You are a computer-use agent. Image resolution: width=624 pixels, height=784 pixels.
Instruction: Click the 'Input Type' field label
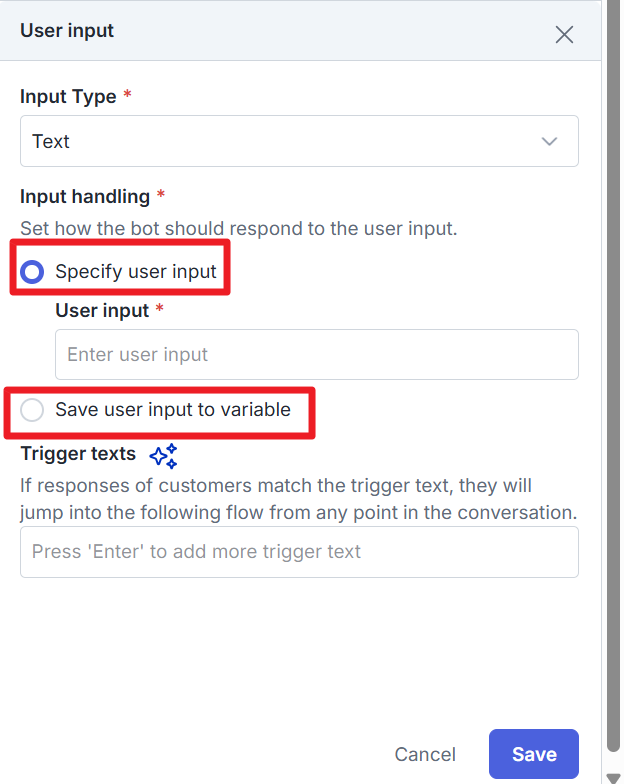[x=68, y=97]
